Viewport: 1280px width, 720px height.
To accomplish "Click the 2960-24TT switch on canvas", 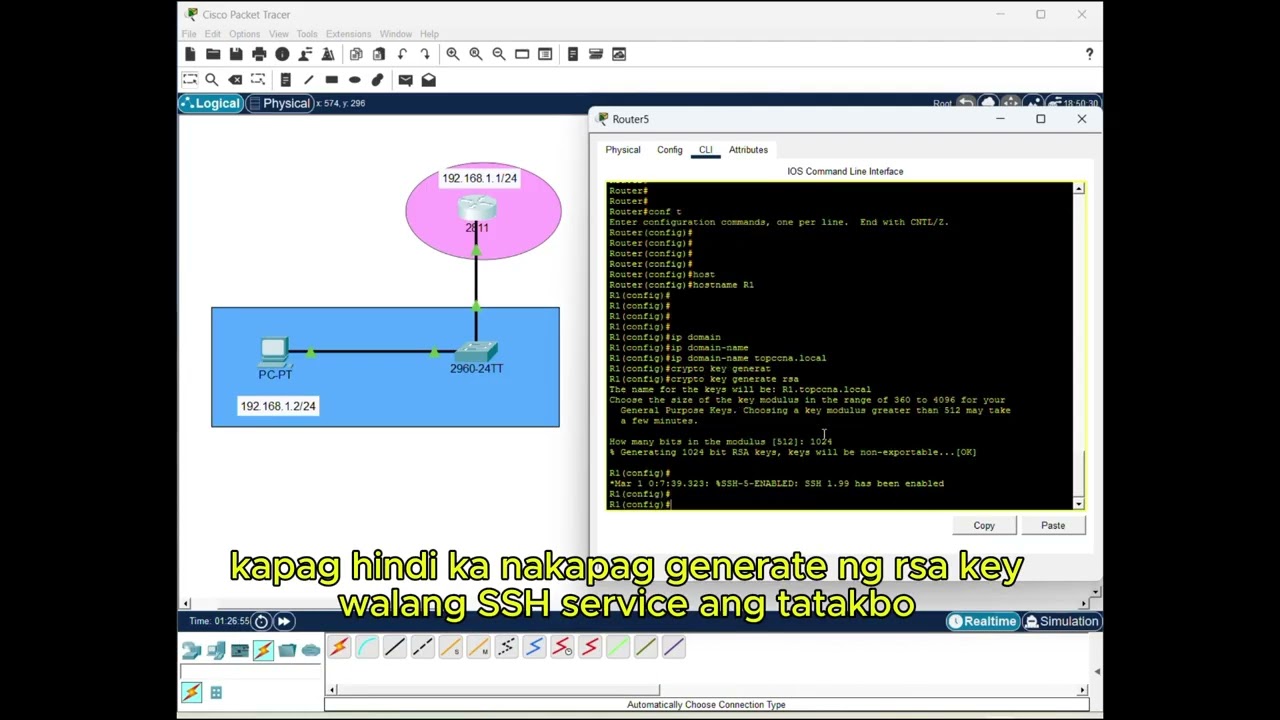I will [x=476, y=352].
